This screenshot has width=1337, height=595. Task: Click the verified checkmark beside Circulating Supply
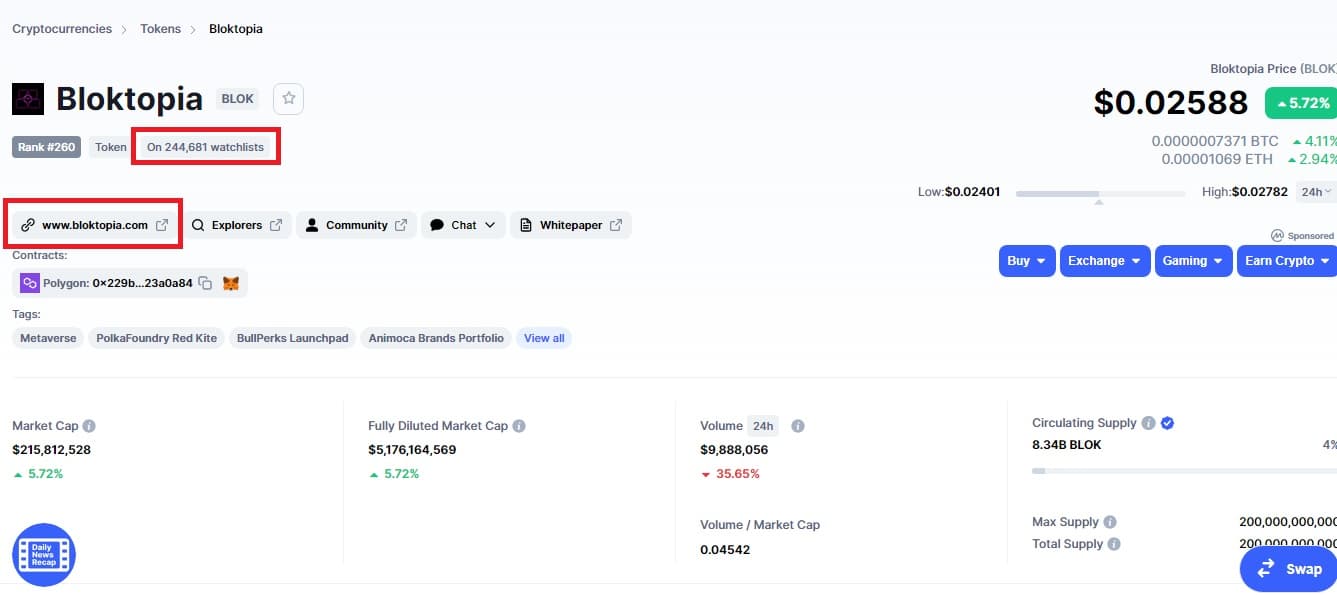click(1167, 423)
